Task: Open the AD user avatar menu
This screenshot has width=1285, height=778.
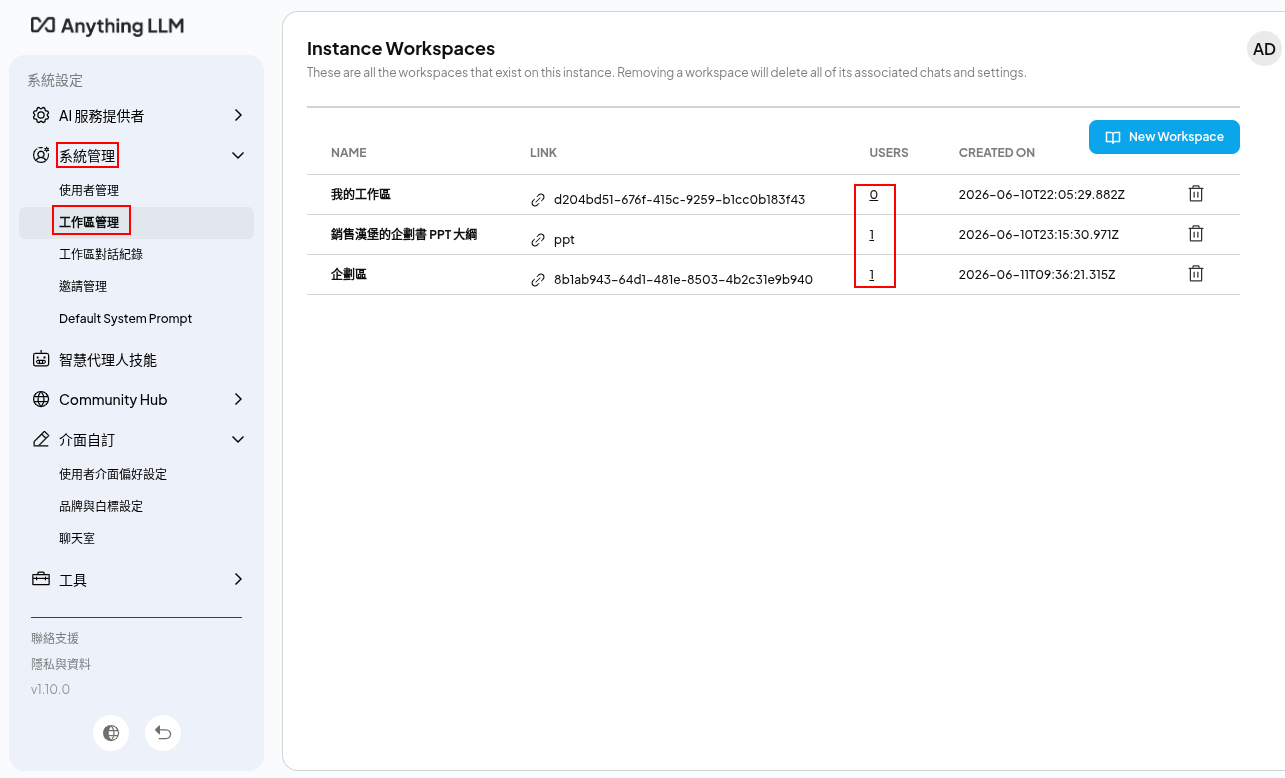Action: coord(1264,49)
